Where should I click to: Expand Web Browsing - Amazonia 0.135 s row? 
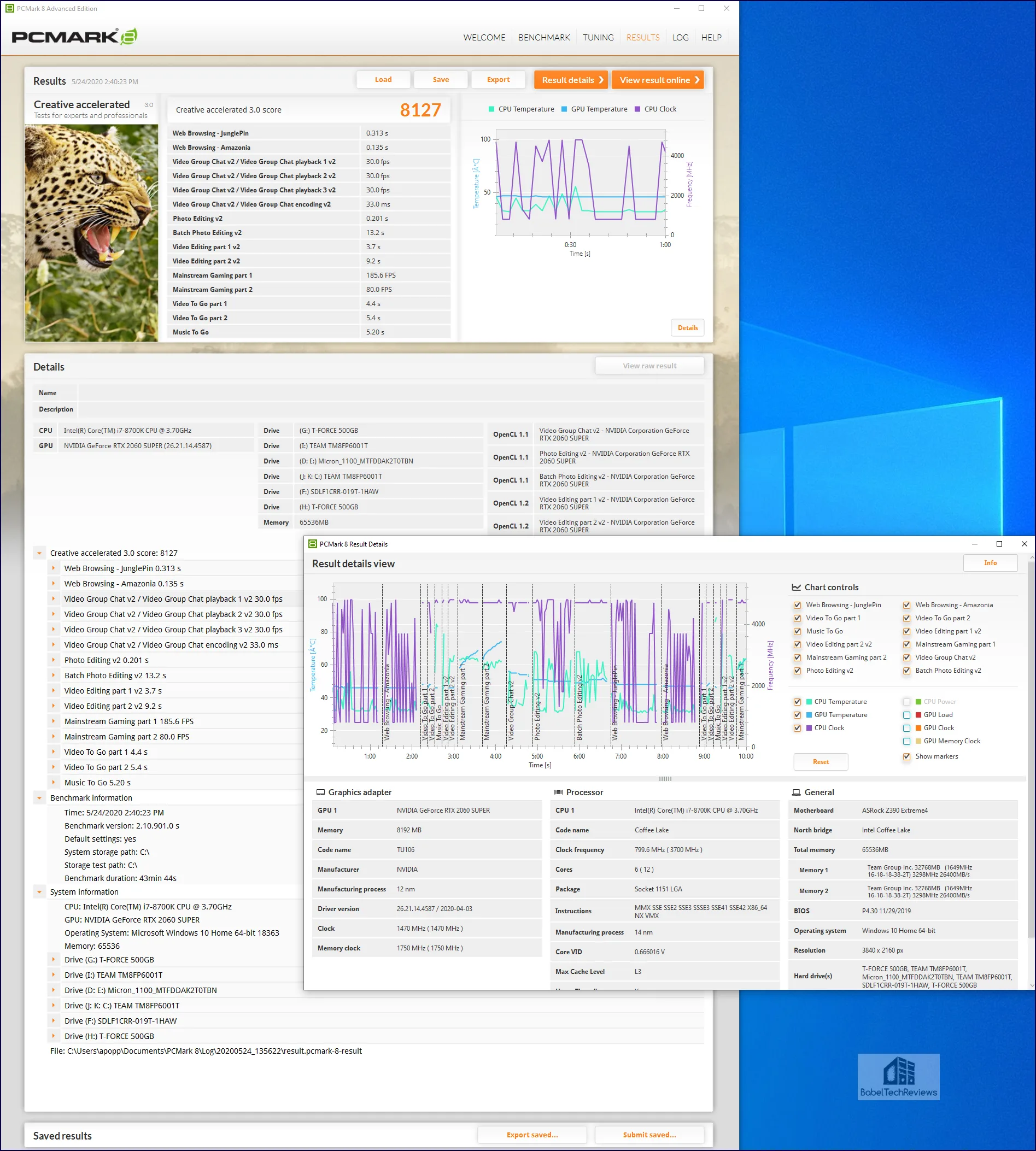pyautogui.click(x=54, y=583)
